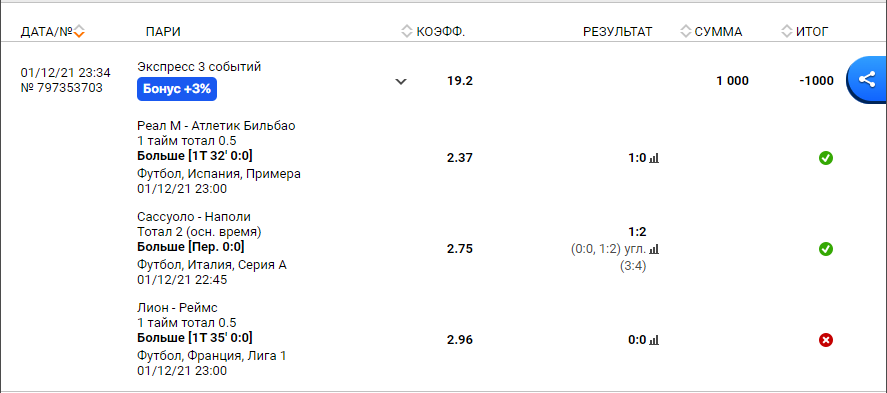Click red cross for Лион - Реймс bet
Screen dimensions: 887x393
(826, 340)
